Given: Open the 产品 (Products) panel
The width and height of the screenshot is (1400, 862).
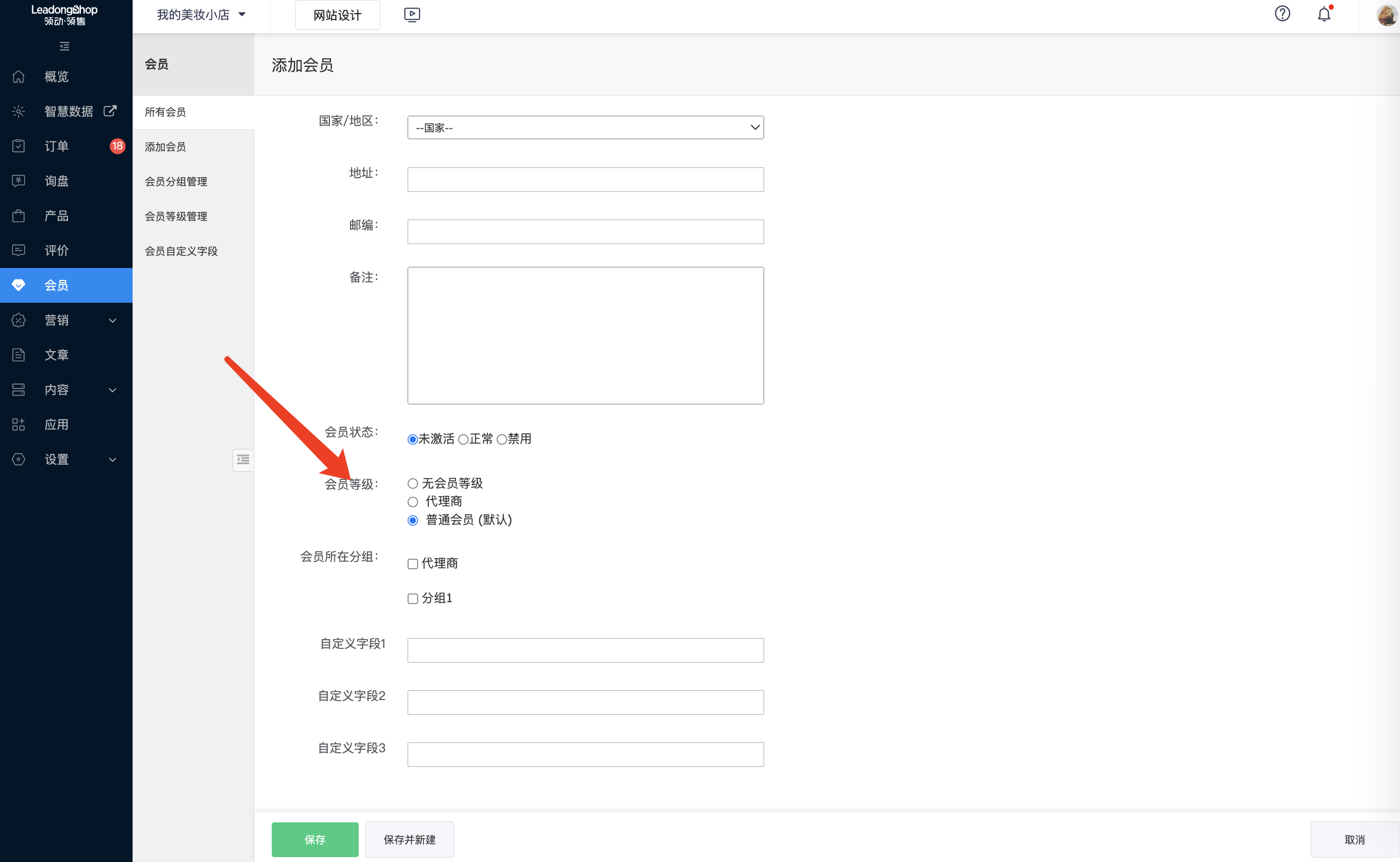Looking at the screenshot, I should pyautogui.click(x=57, y=215).
